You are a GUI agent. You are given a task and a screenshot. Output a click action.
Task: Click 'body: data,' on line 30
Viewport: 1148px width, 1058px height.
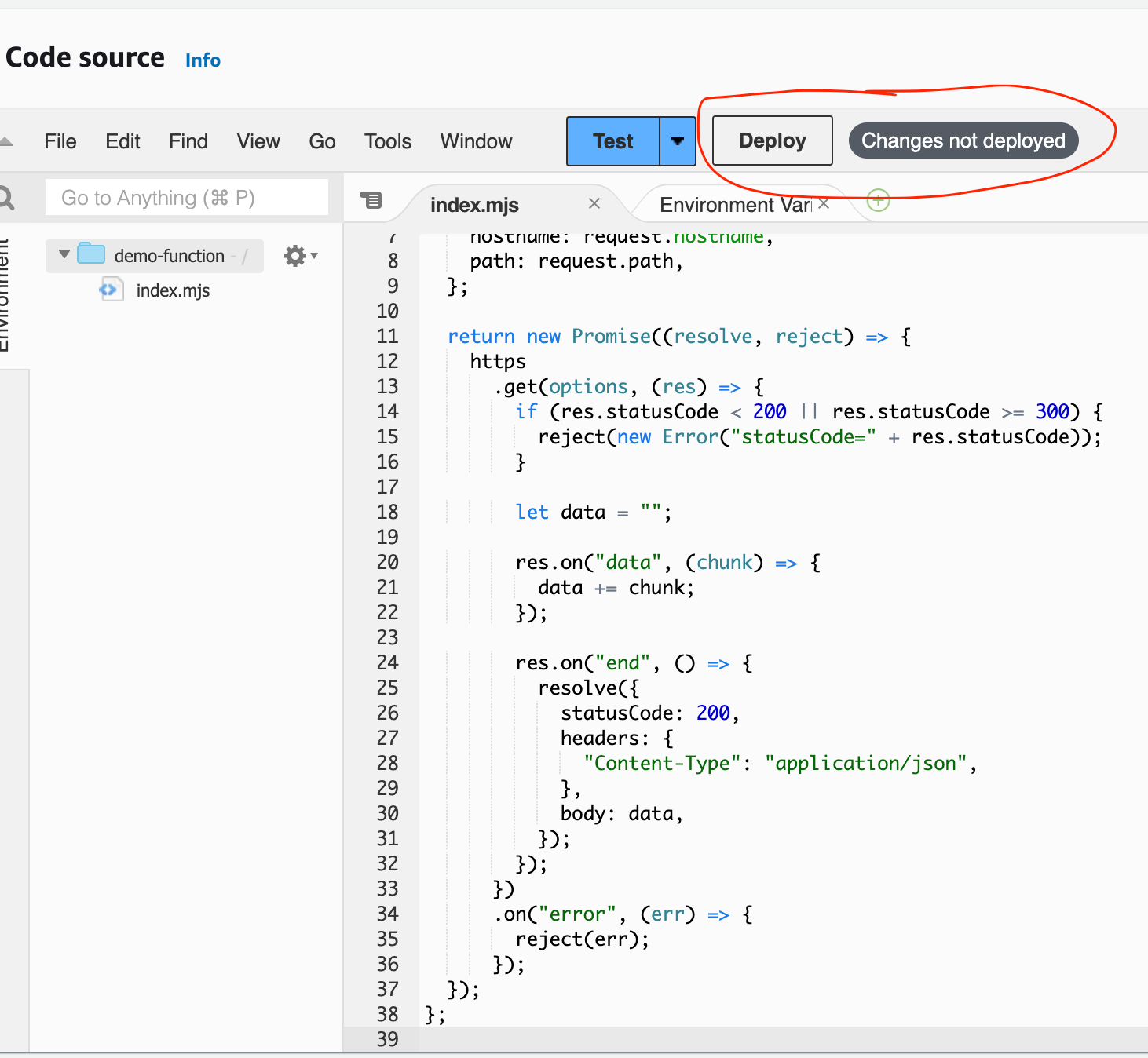[621, 813]
